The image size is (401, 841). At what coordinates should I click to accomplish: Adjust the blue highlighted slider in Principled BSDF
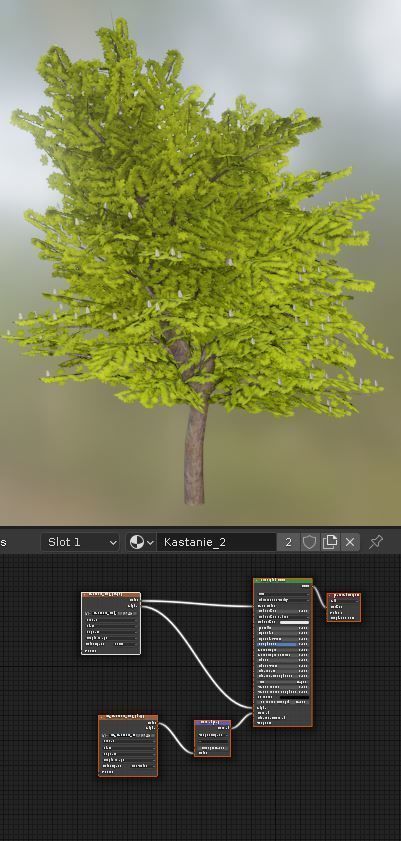coord(284,644)
